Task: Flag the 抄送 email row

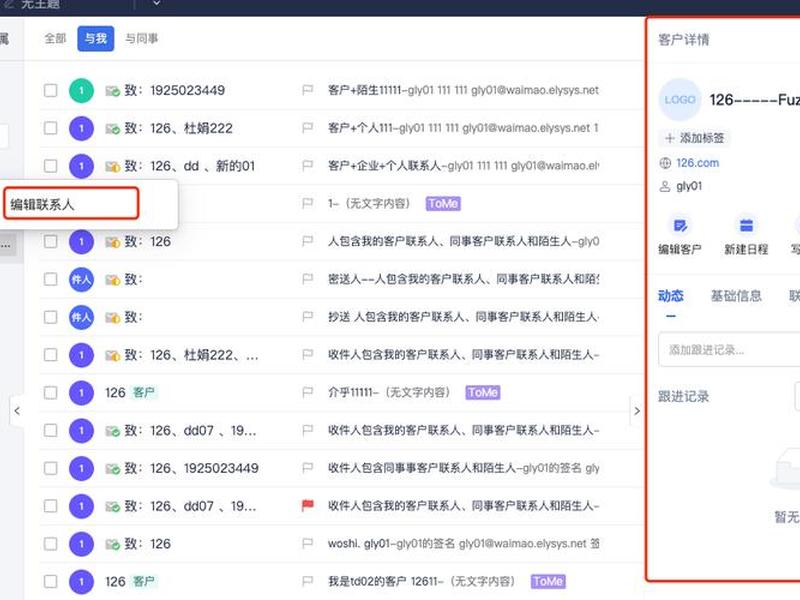Action: (x=308, y=316)
